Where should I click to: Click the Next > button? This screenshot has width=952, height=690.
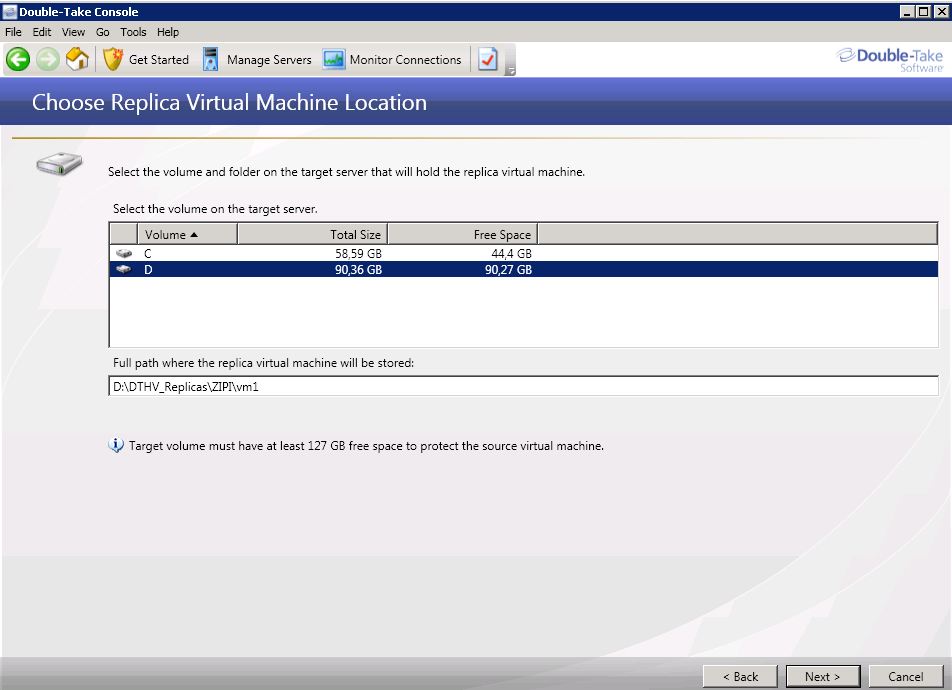(x=823, y=676)
